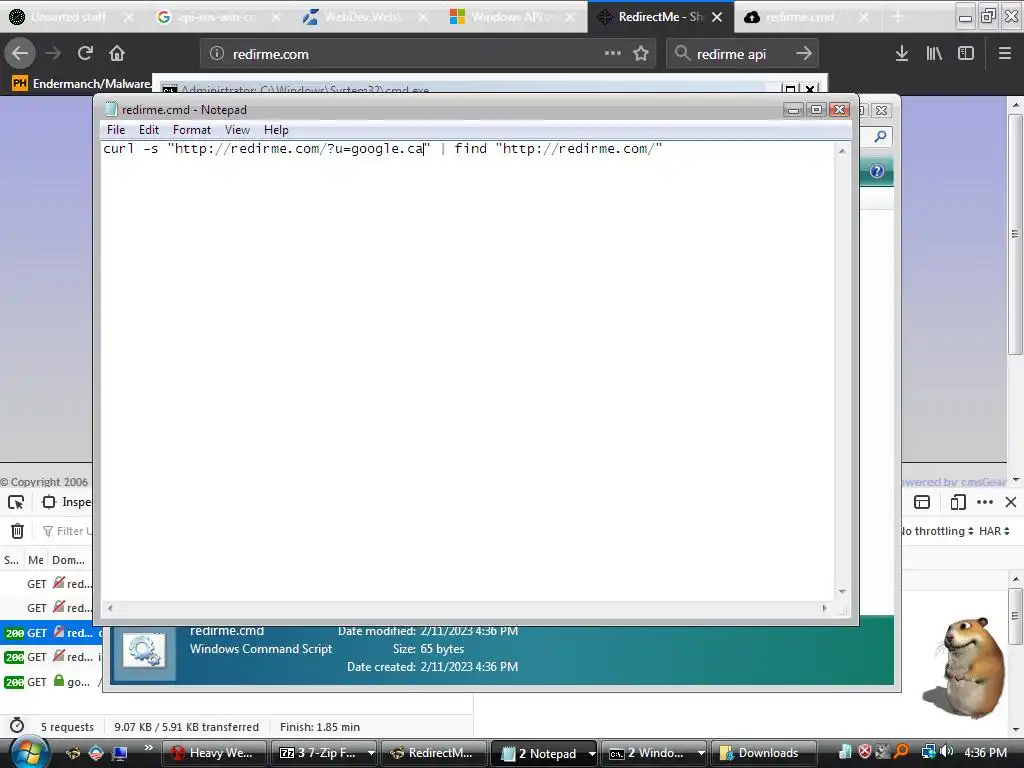Activate devtools element picker
1024x768 pixels.
(16, 502)
